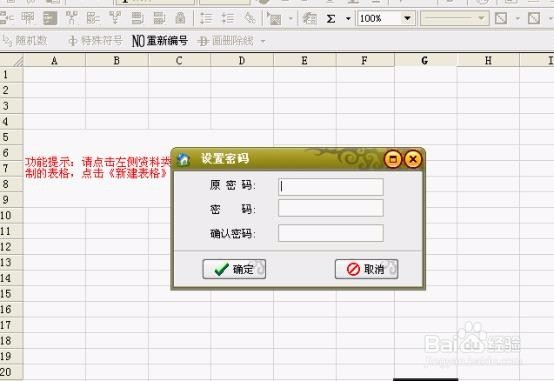Viewport: 554px width, 381px height.
Task: Open the dropdown arrow beside AutoSum sigma
Action: click(x=348, y=18)
